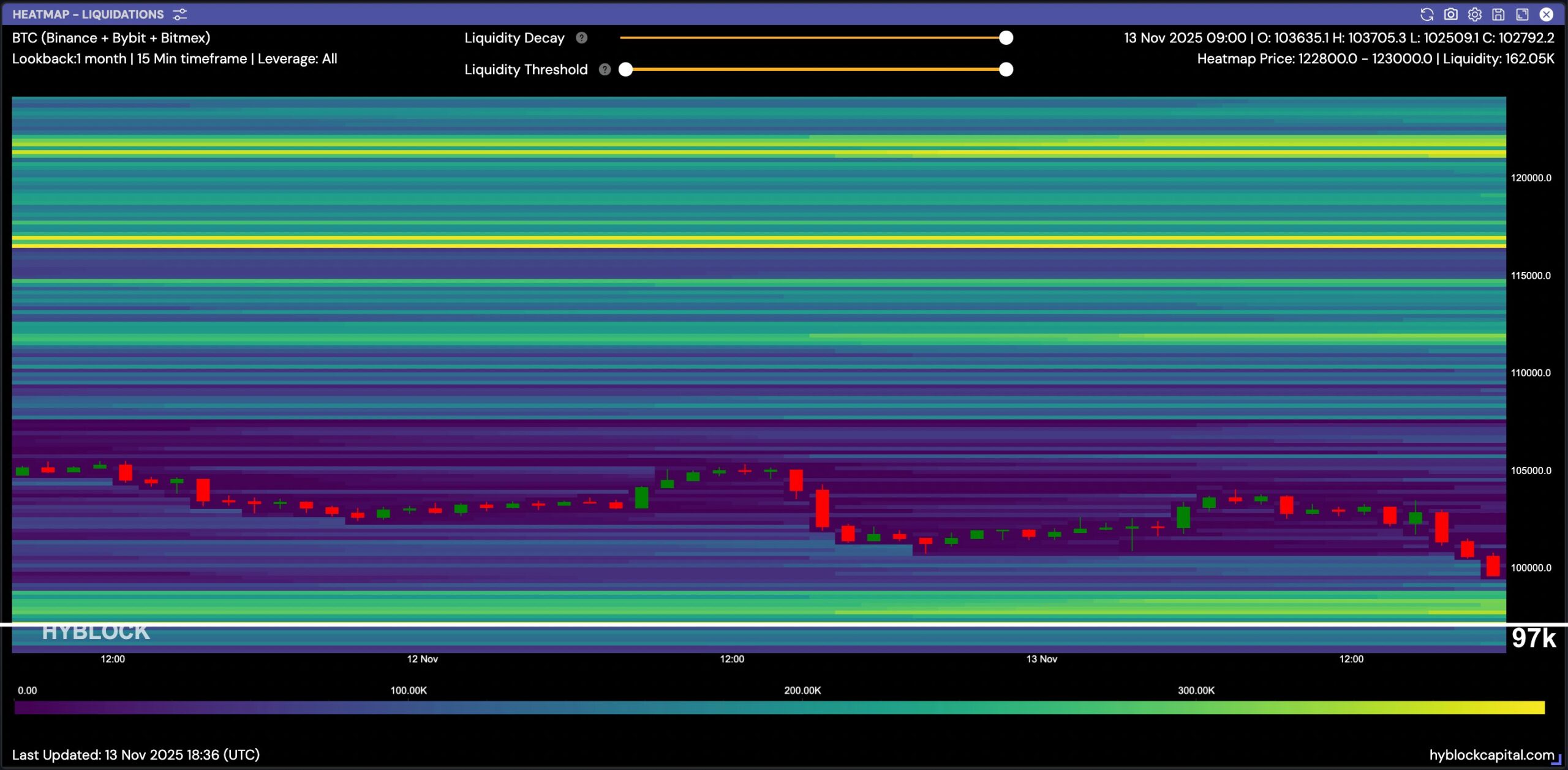This screenshot has height=770, width=1568.
Task: Expand the heatmap panel to fullscreen
Action: 1522,14
